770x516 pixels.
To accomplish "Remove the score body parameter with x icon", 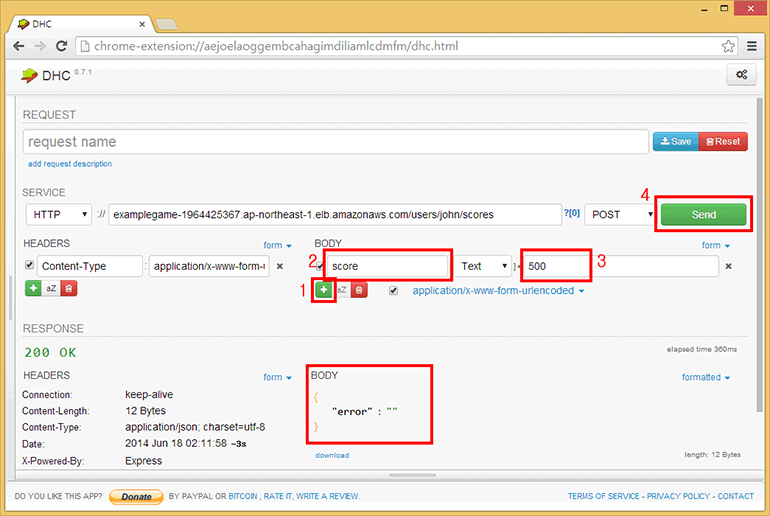I will click(728, 266).
